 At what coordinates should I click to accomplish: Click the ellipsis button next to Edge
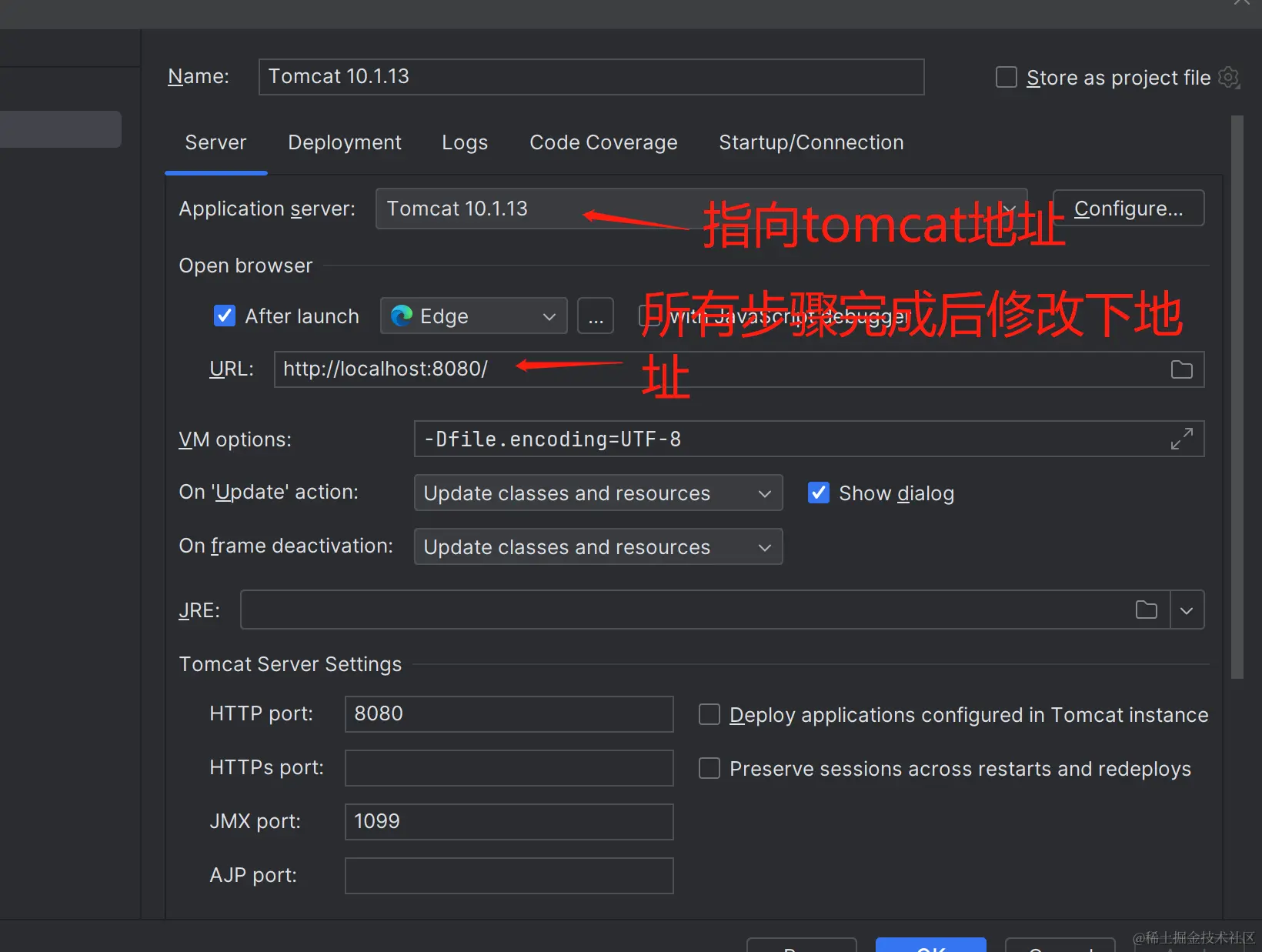click(596, 316)
